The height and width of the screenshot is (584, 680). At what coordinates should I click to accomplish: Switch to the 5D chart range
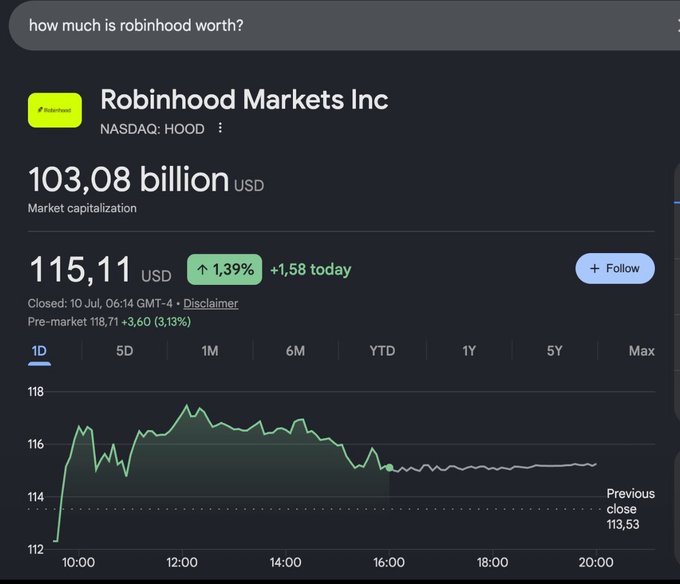(x=124, y=351)
